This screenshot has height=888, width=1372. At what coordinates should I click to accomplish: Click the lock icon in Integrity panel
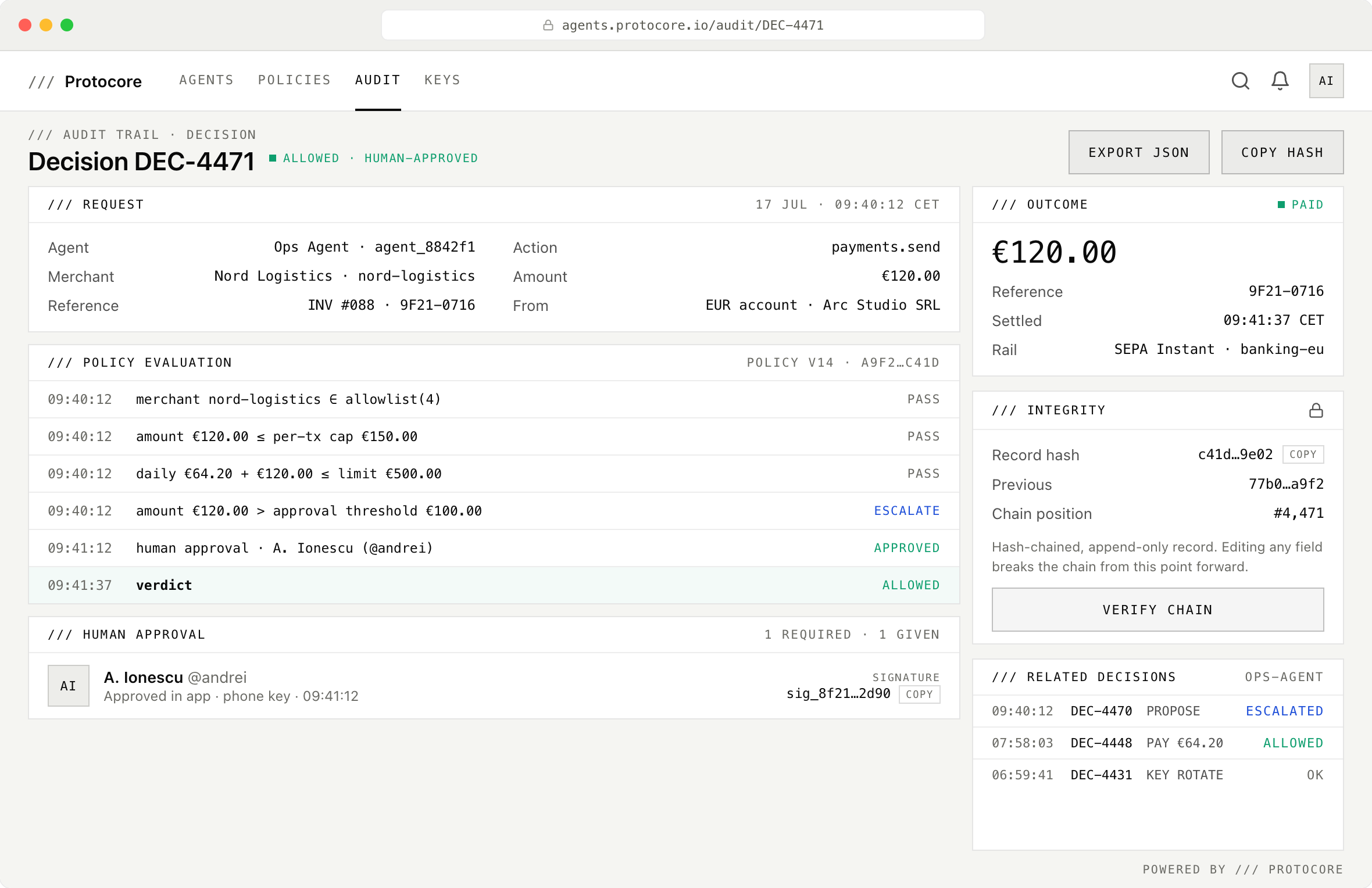[1316, 411]
